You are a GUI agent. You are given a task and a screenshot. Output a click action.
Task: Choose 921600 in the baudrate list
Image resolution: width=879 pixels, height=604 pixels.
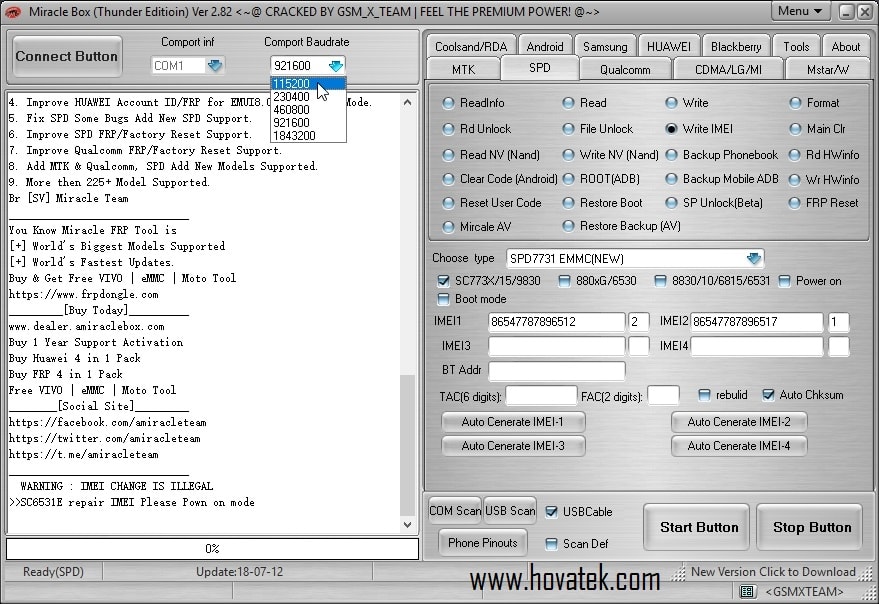point(308,122)
